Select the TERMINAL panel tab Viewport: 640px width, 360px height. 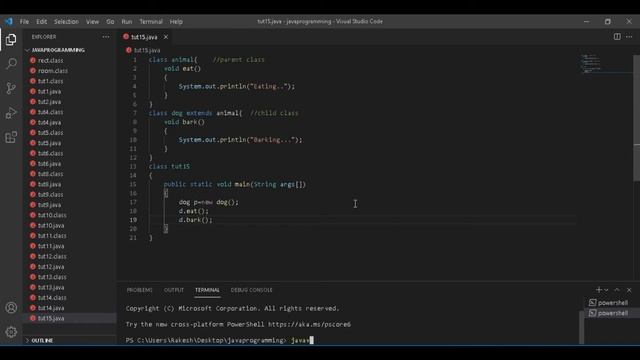click(x=207, y=290)
